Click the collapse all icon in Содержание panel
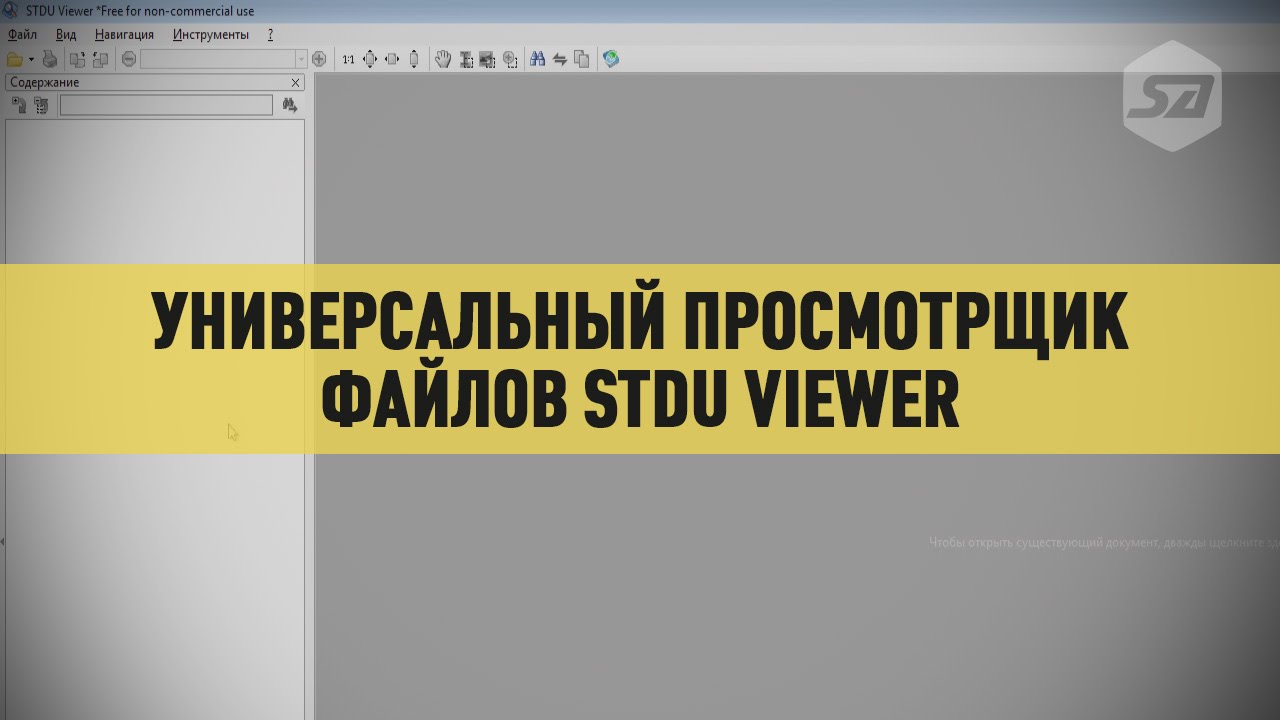The height and width of the screenshot is (720, 1280). 41,105
